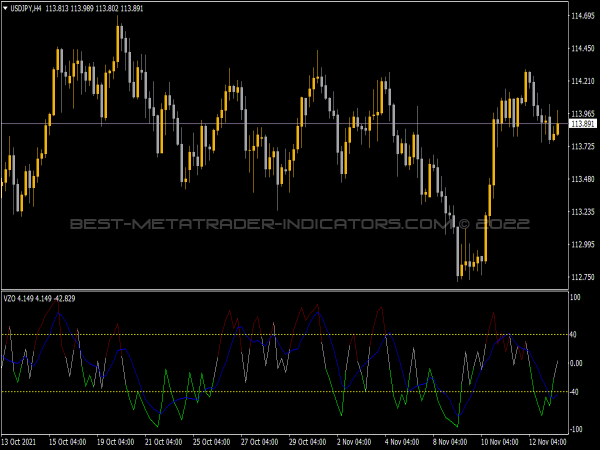Click the current price tag 113.891
The height and width of the screenshot is (450, 600).
point(582,124)
